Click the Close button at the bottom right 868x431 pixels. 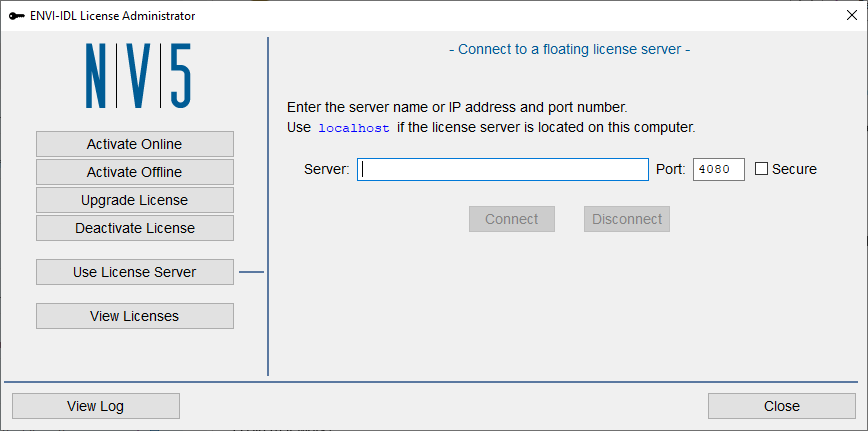point(782,406)
